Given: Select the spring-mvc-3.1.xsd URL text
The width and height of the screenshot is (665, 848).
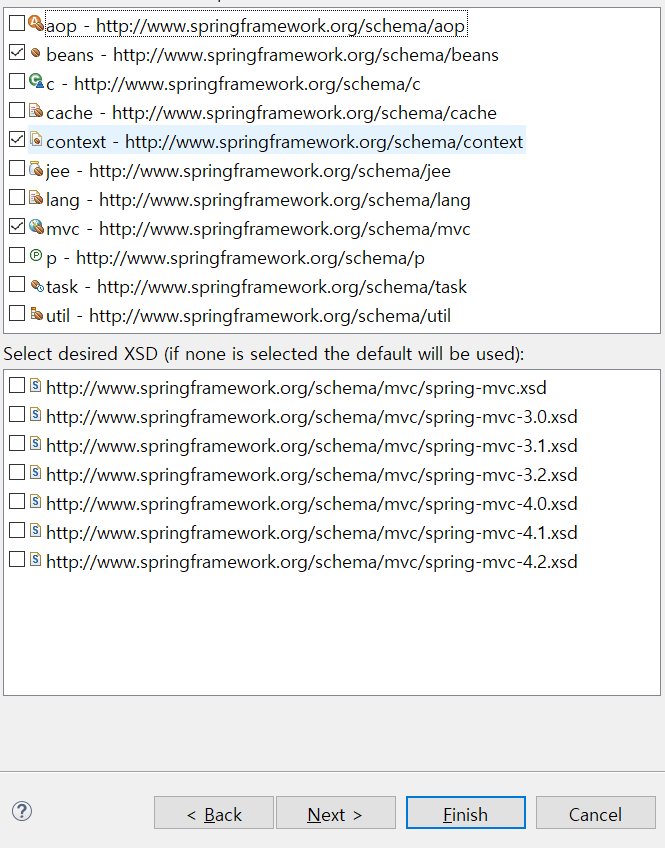Looking at the screenshot, I should [312, 446].
